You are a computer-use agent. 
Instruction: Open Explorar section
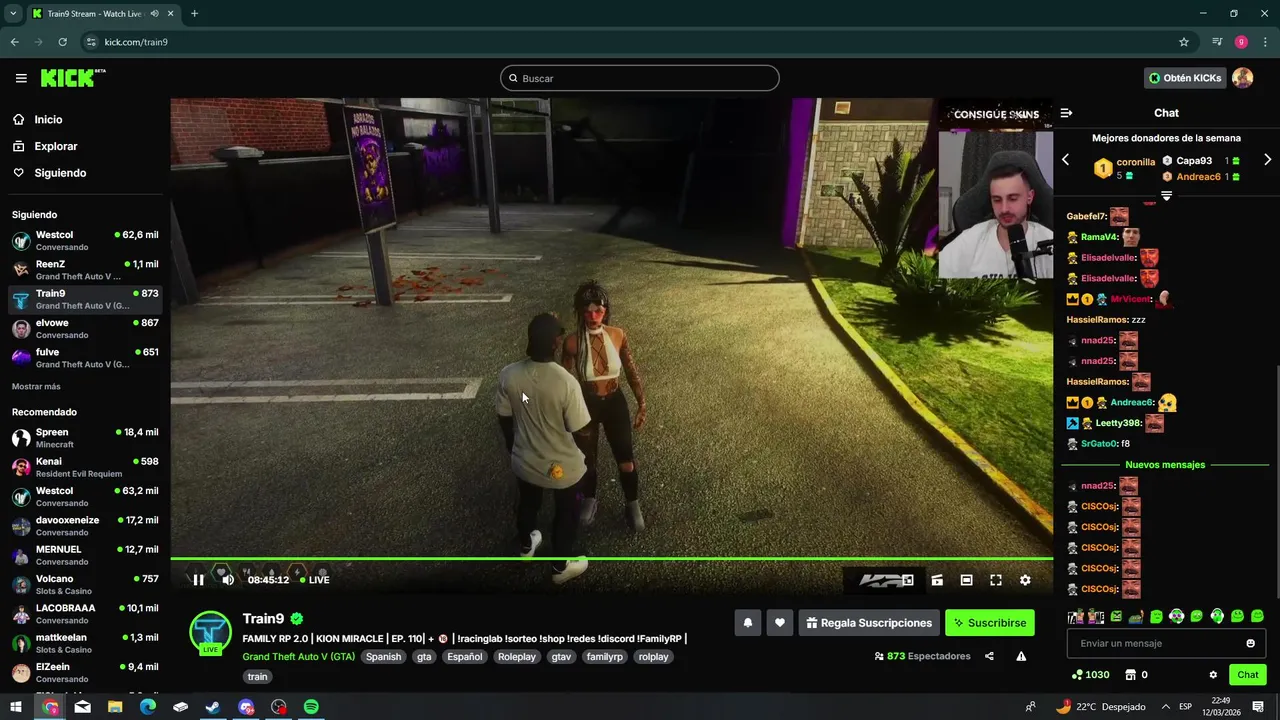point(56,146)
